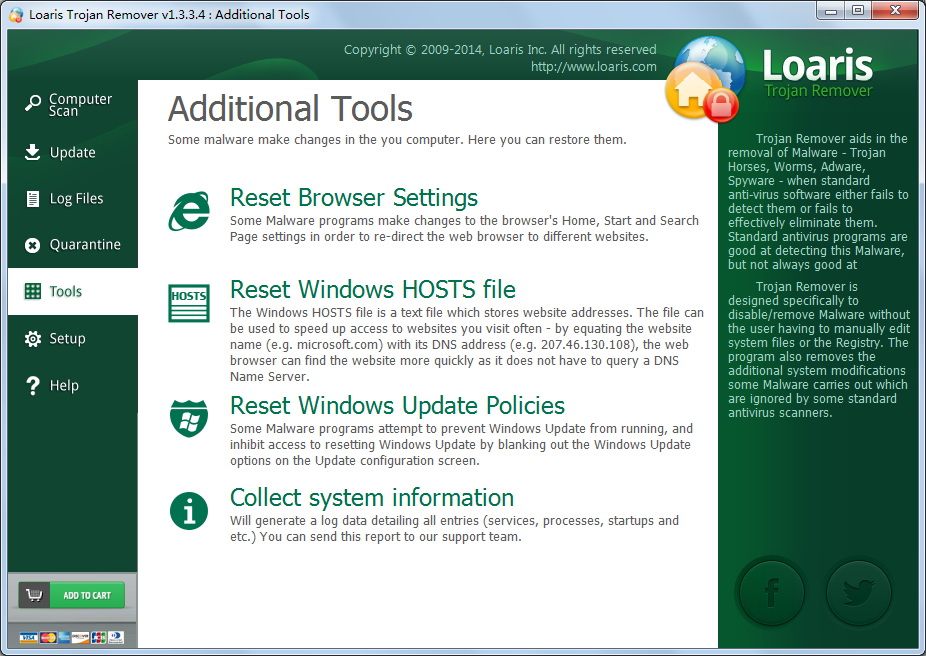The image size is (926, 656).
Task: Click the question mark Help icon
Action: (x=32, y=386)
